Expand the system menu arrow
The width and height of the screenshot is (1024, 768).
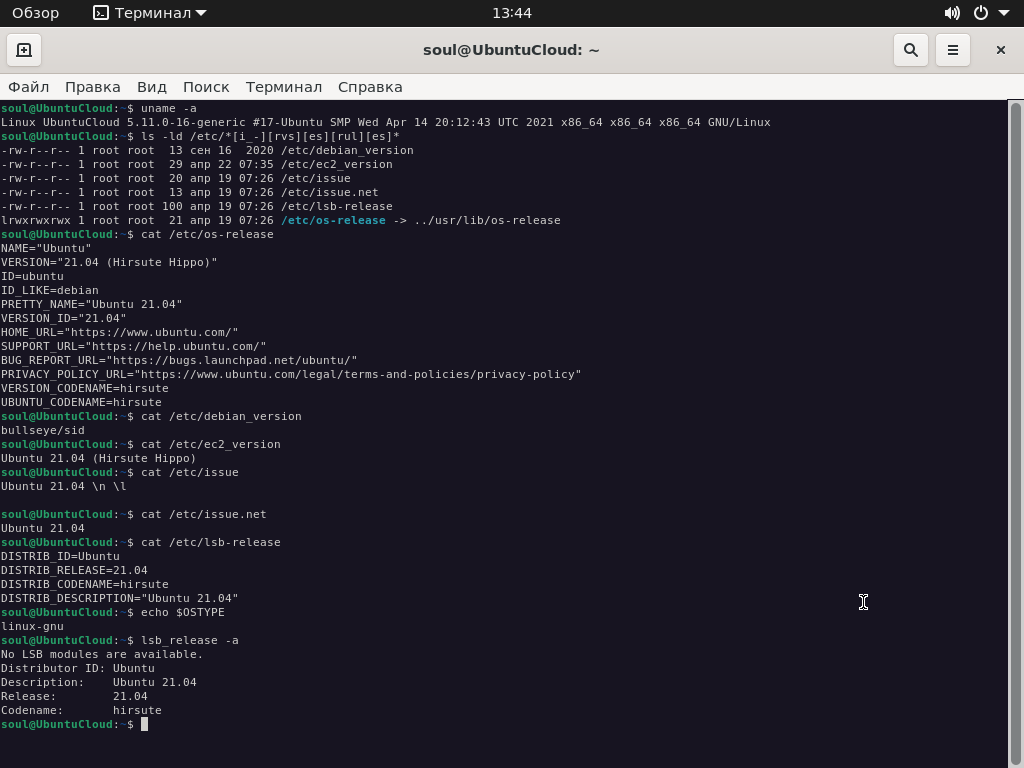point(1004,13)
